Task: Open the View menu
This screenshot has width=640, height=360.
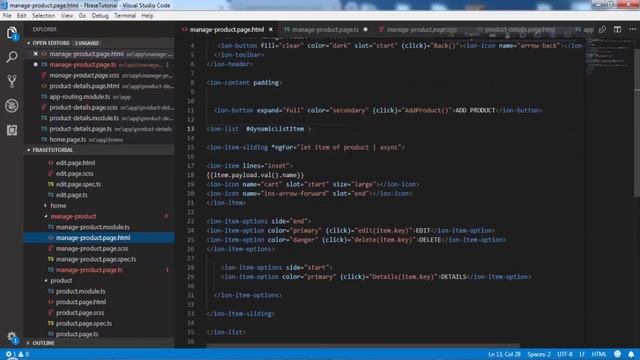Action: click(67, 16)
